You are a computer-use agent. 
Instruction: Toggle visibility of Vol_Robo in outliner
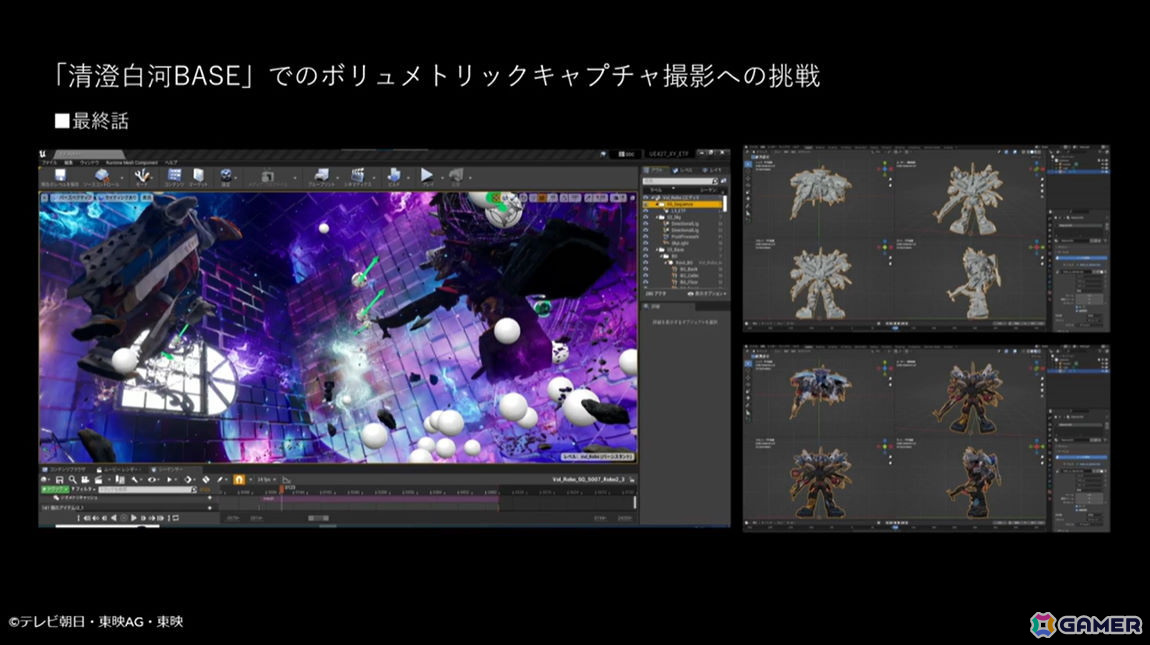coord(646,198)
